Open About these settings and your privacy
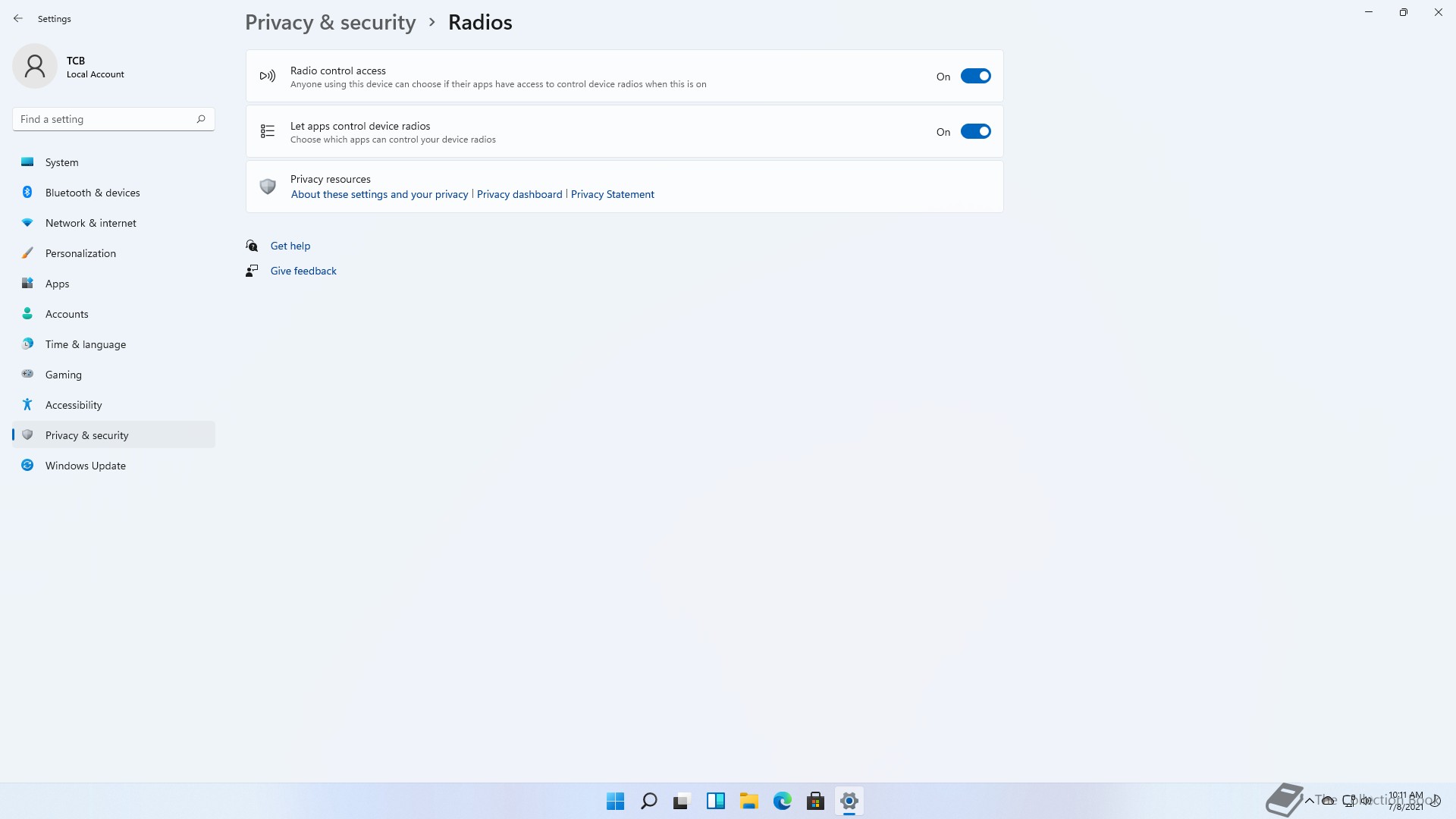Image resolution: width=1456 pixels, height=819 pixels. 379,194
